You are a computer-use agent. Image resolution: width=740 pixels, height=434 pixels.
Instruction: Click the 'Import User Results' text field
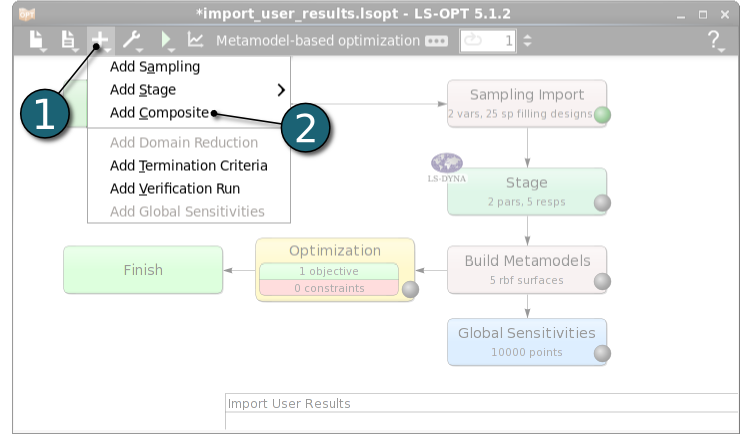click(x=481, y=403)
